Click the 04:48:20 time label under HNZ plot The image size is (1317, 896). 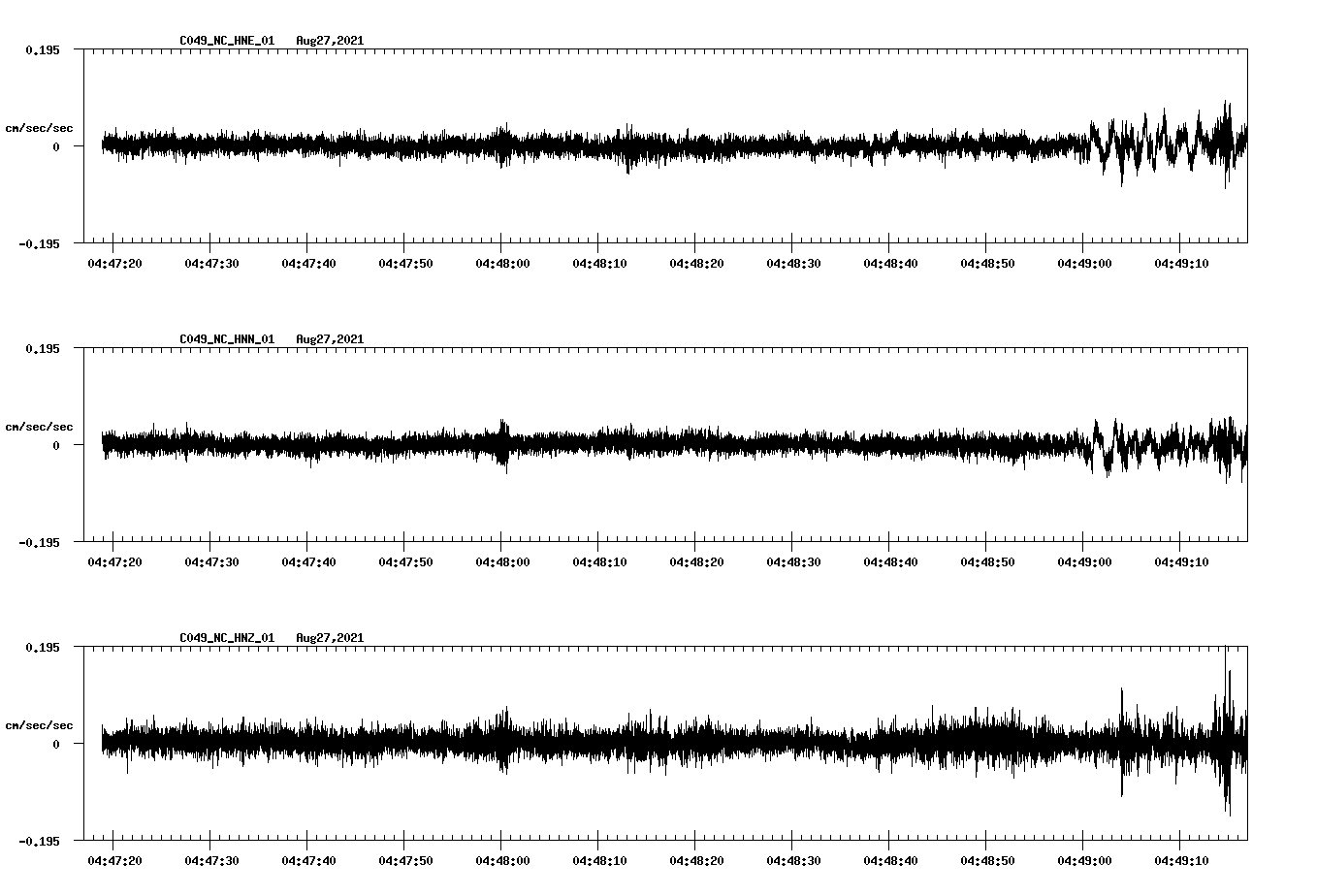(x=696, y=860)
